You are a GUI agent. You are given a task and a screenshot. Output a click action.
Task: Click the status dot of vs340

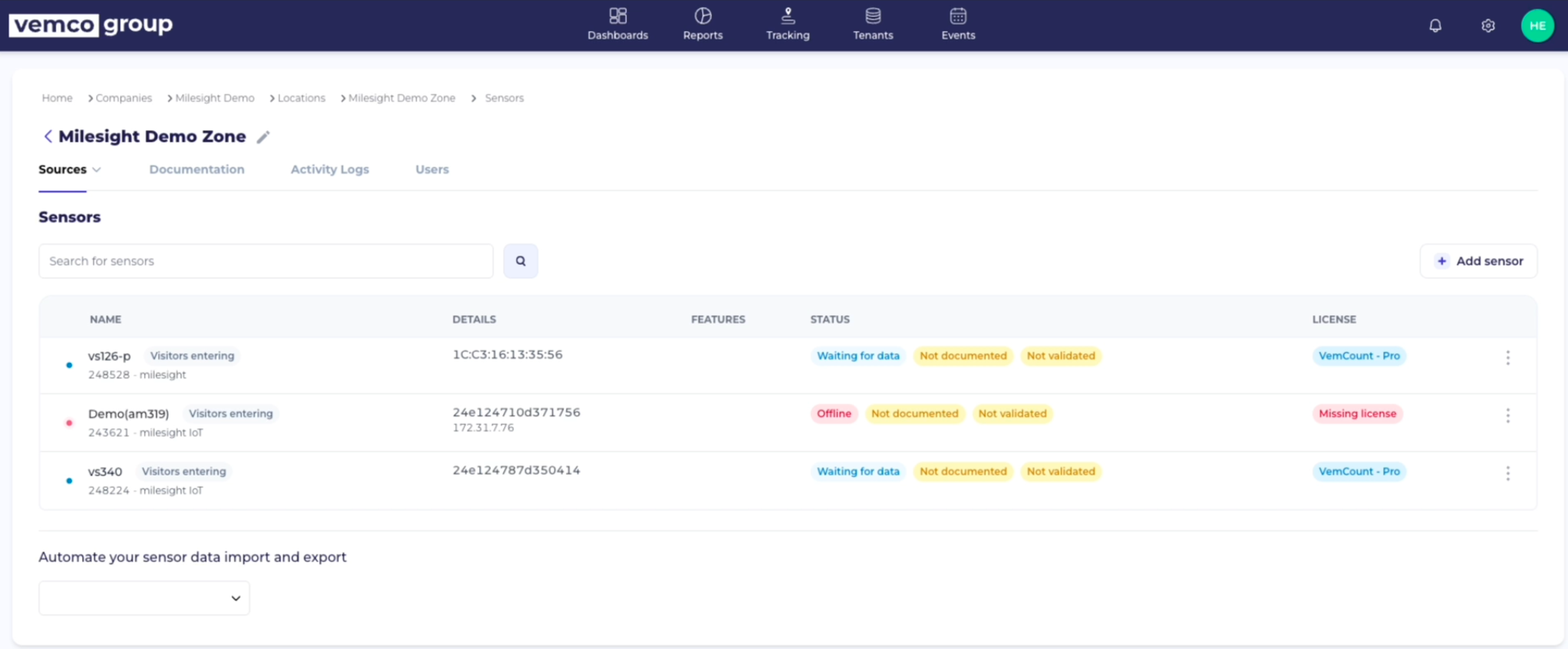click(69, 481)
